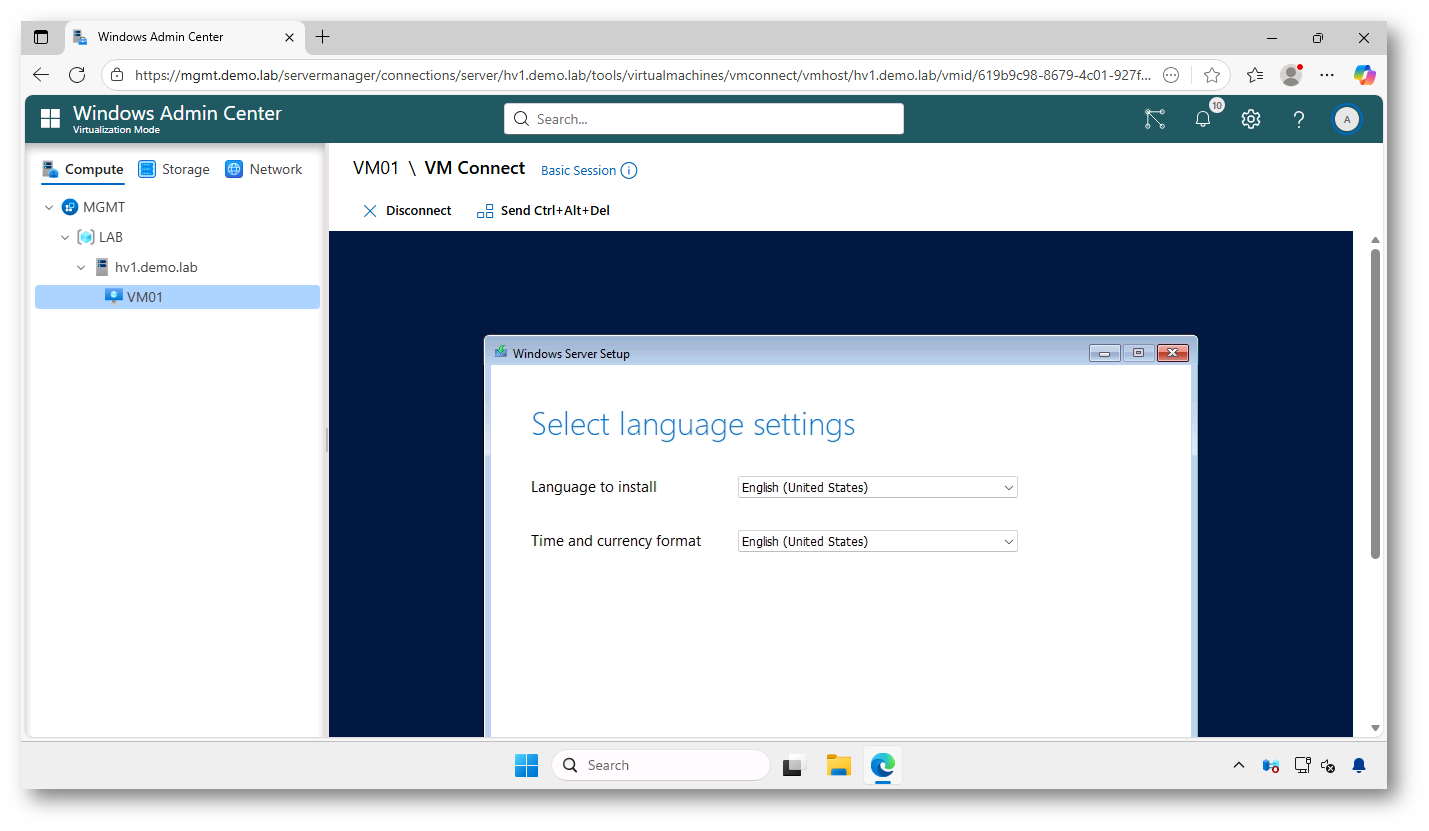
Task: Click the Basic Session link
Action: 578,171
